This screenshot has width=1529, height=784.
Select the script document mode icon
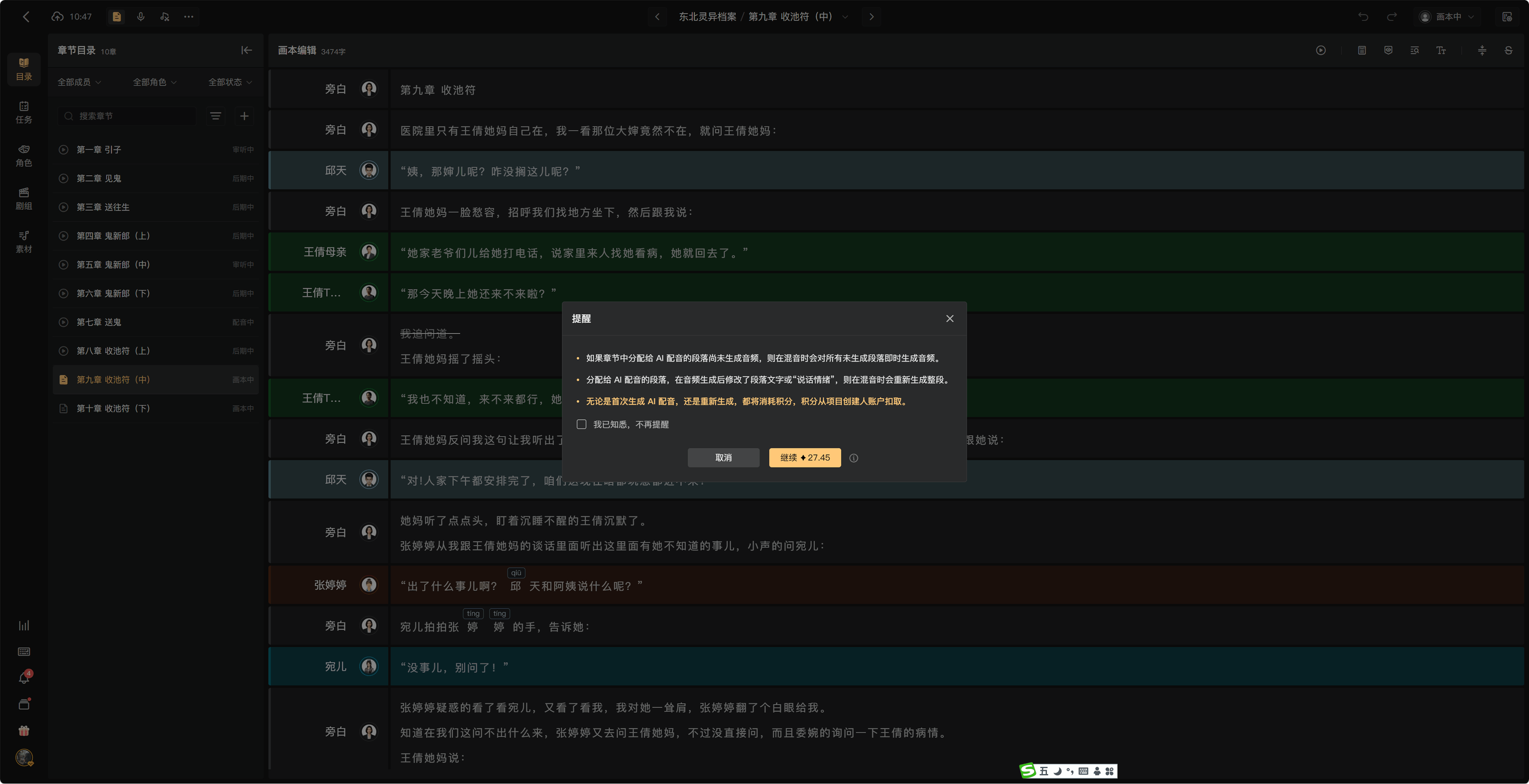point(117,17)
